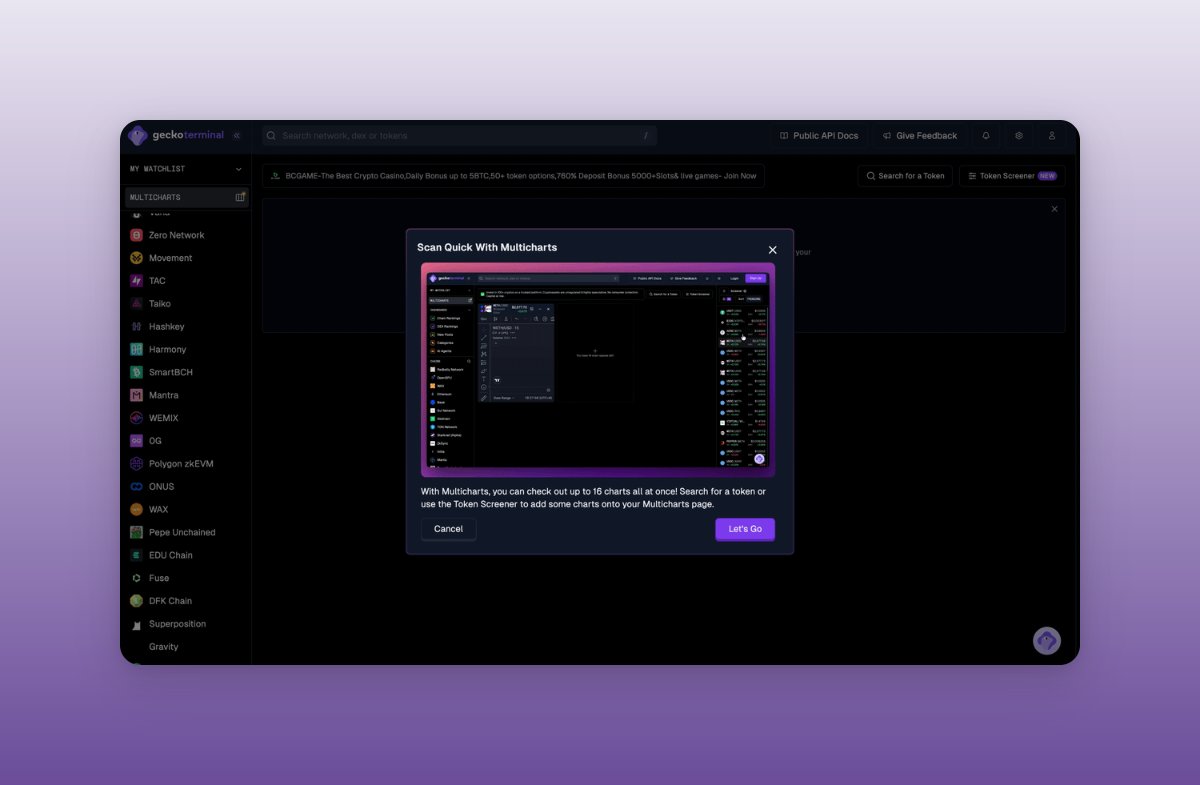Click the Polygon zkEVM chain icon
The width and height of the screenshot is (1200, 785).
click(137, 464)
